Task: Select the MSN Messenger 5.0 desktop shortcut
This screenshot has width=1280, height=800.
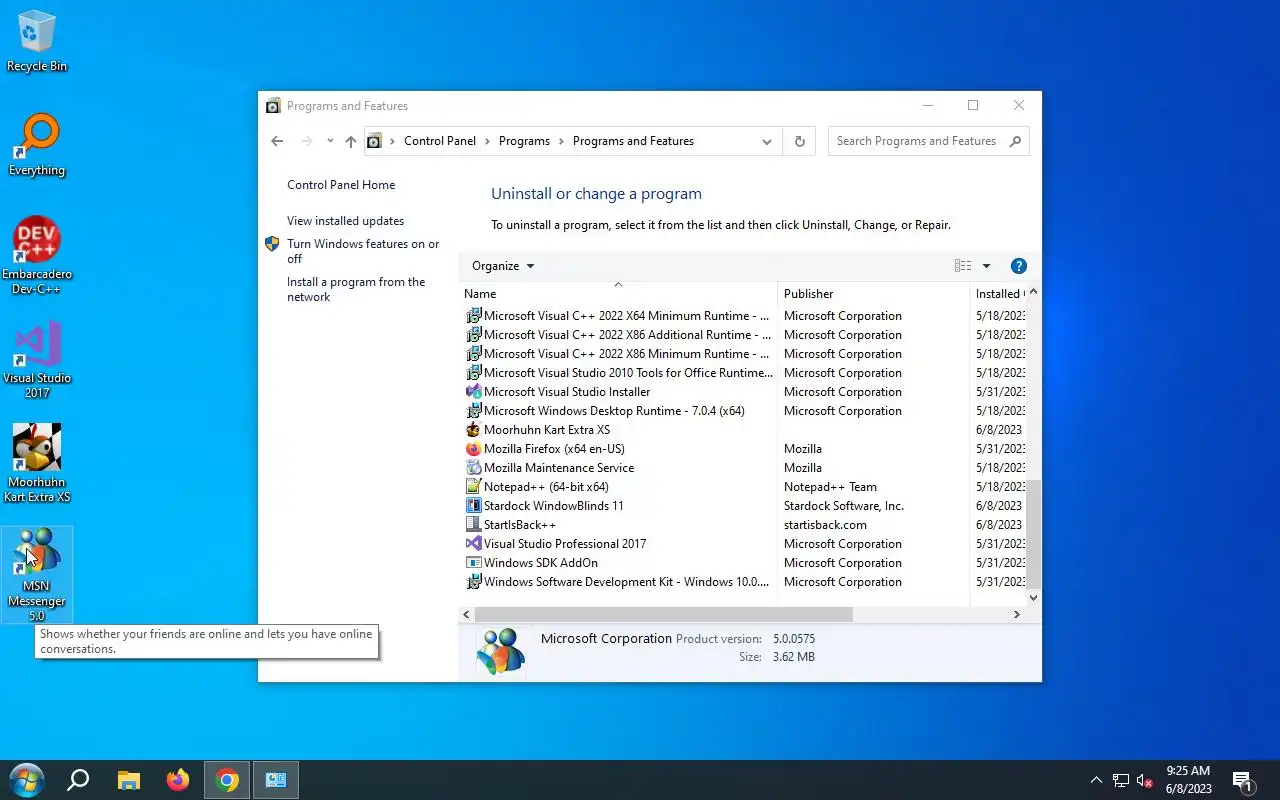Action: pos(37,575)
